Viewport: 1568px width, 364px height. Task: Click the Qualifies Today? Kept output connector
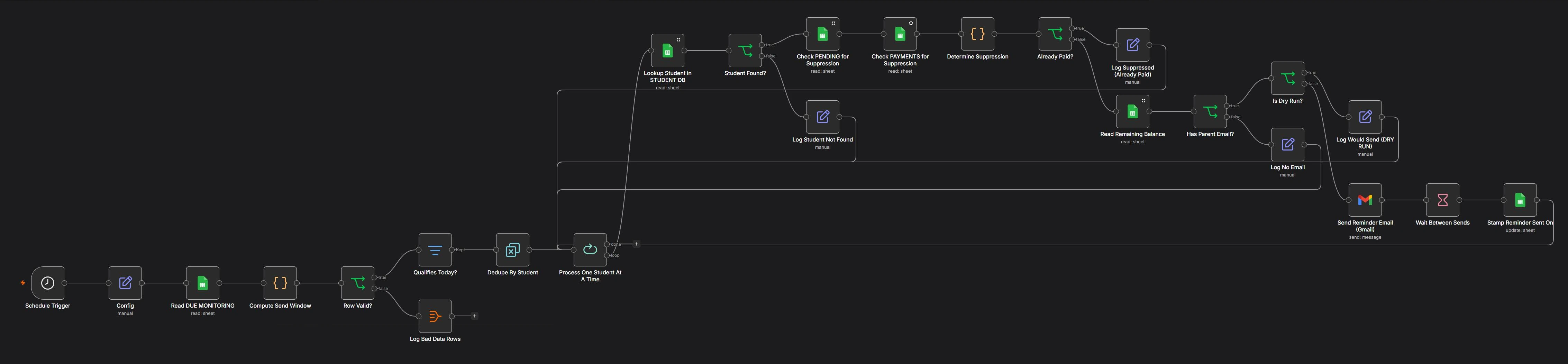coord(452,249)
